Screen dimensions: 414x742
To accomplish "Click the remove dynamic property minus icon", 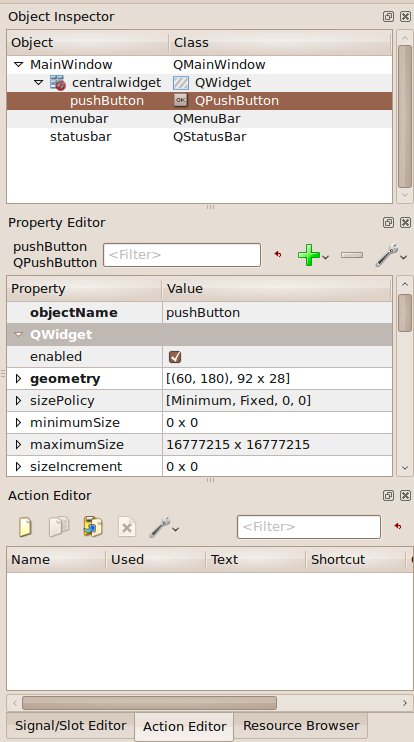I will pyautogui.click(x=352, y=255).
